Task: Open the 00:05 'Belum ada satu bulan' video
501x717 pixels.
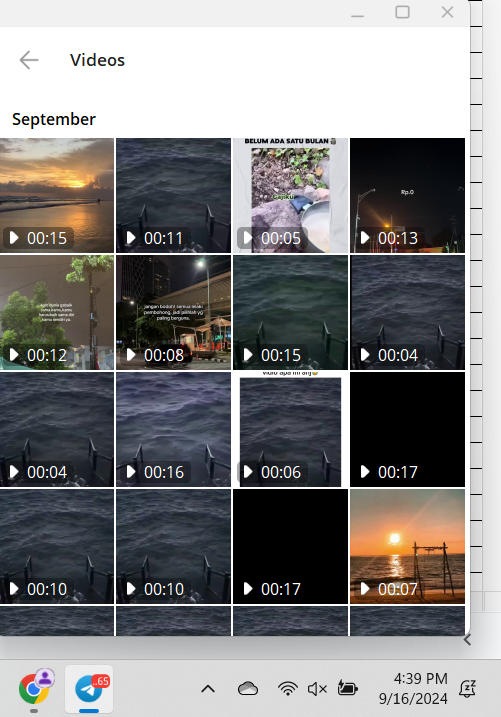Action: (290, 195)
